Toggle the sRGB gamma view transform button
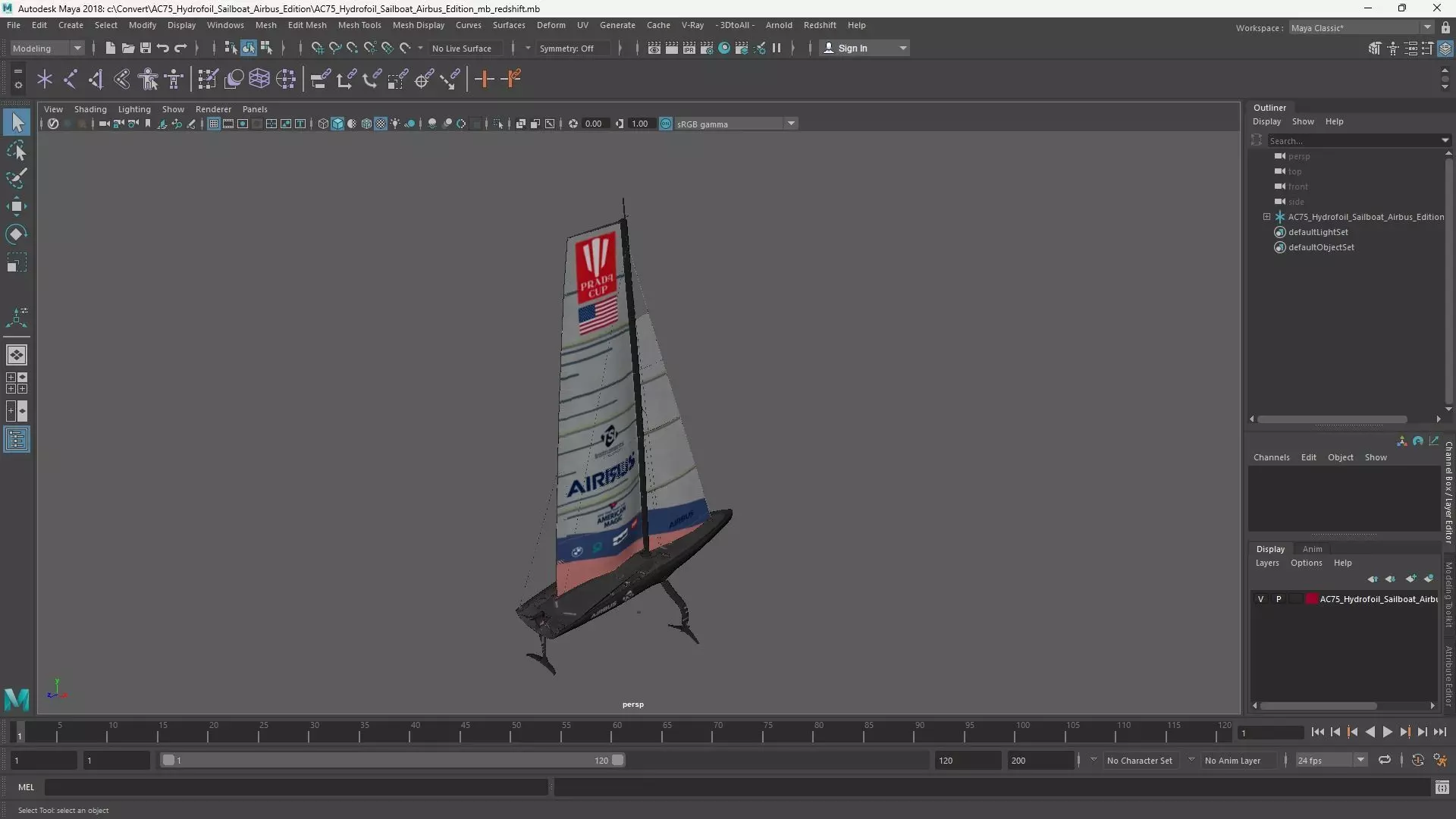This screenshot has height=819, width=1456. pyautogui.click(x=665, y=124)
